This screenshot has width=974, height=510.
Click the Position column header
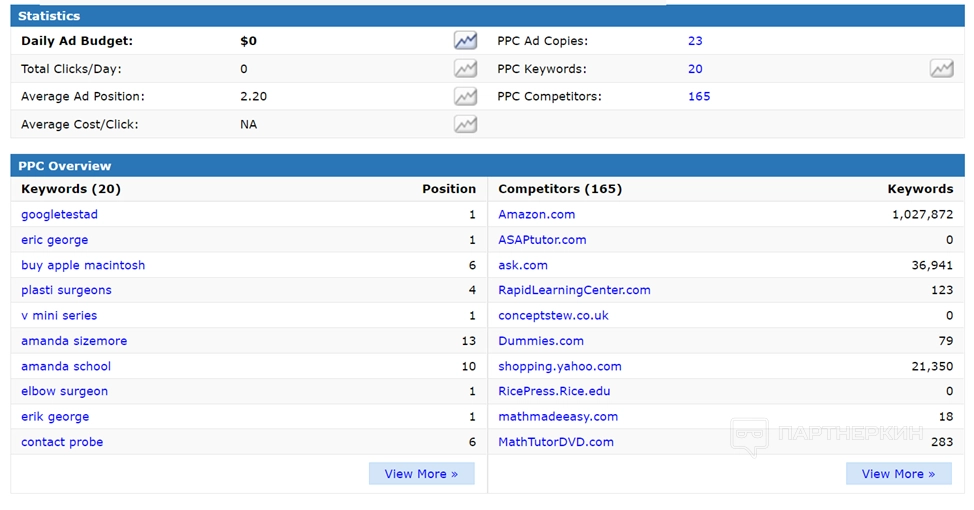tap(449, 189)
